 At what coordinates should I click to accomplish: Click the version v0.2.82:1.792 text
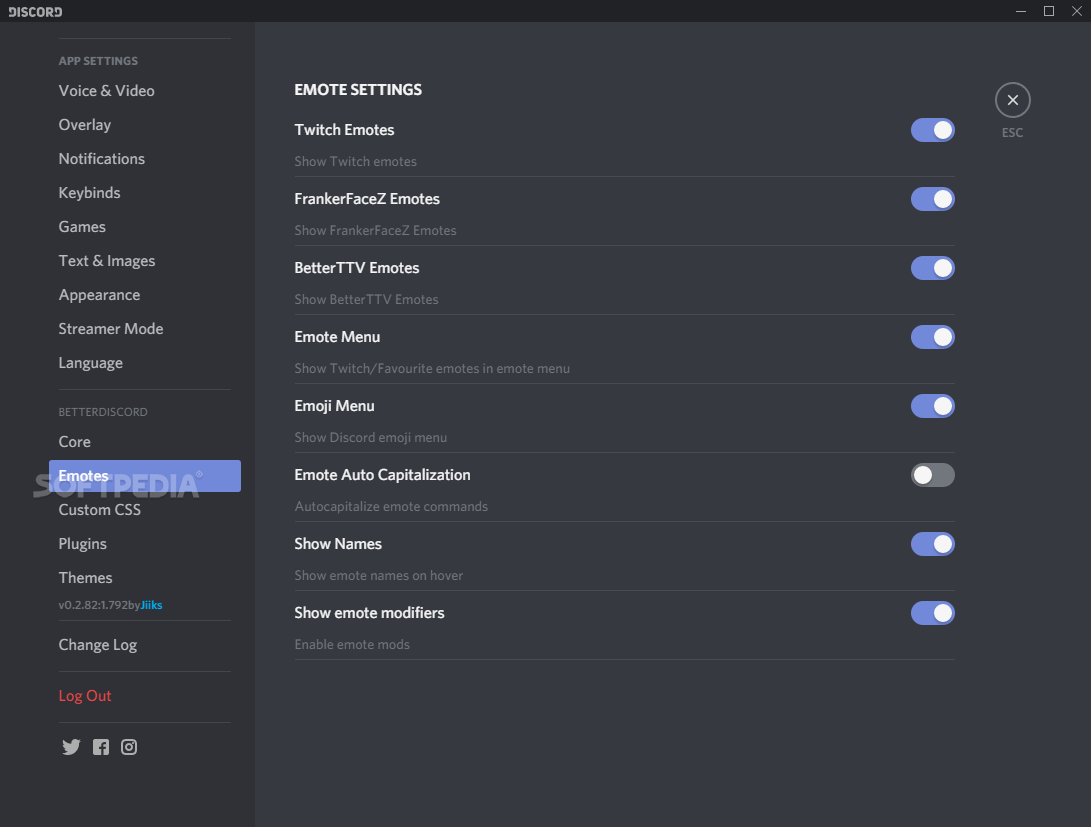[93, 605]
